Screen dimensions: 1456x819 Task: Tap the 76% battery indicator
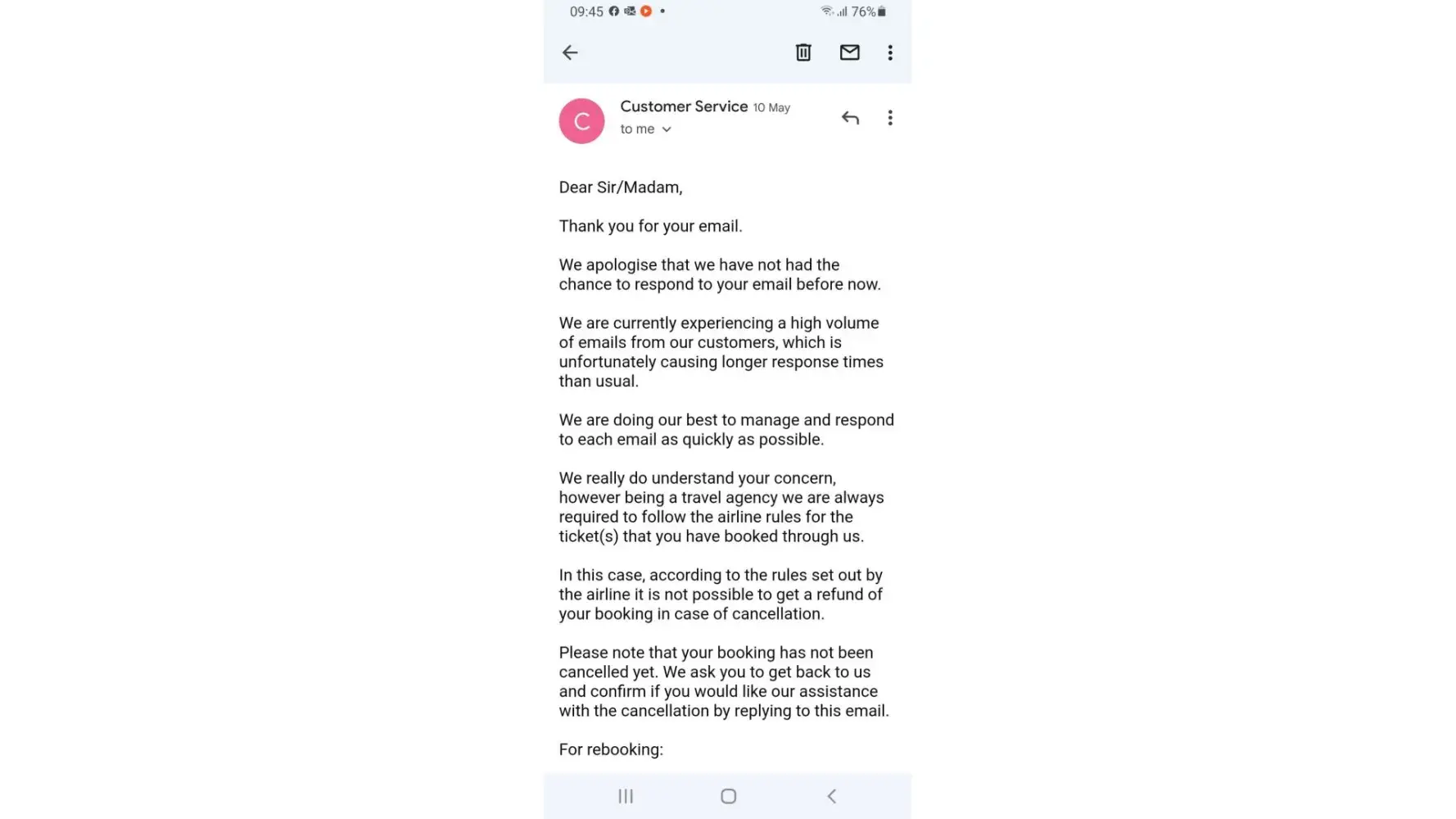click(869, 11)
